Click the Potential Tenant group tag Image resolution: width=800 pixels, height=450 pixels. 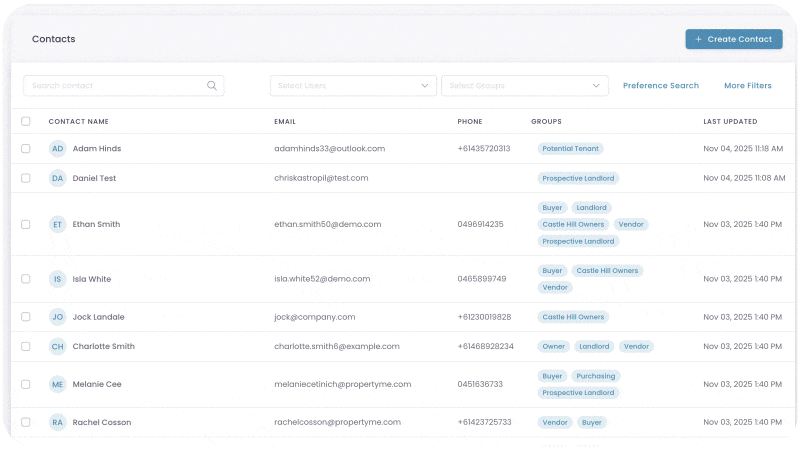pos(570,148)
